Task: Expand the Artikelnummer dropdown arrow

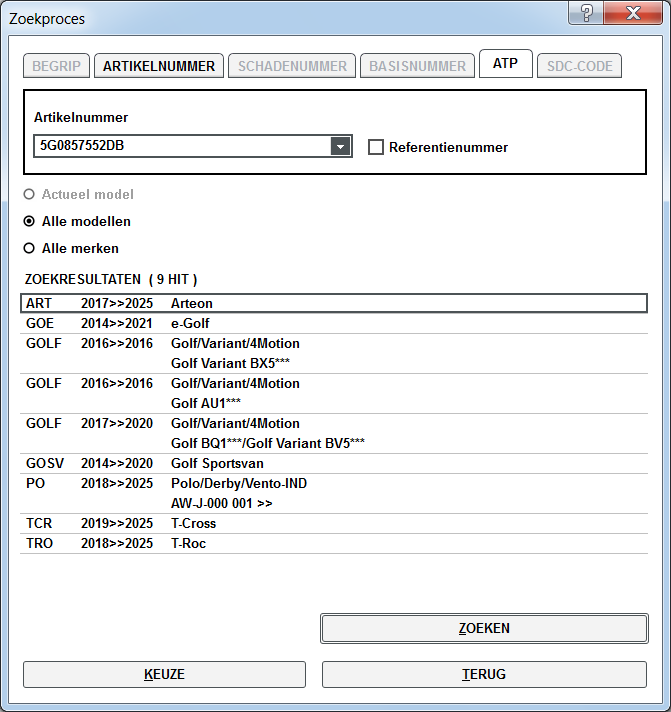Action: tap(340, 146)
